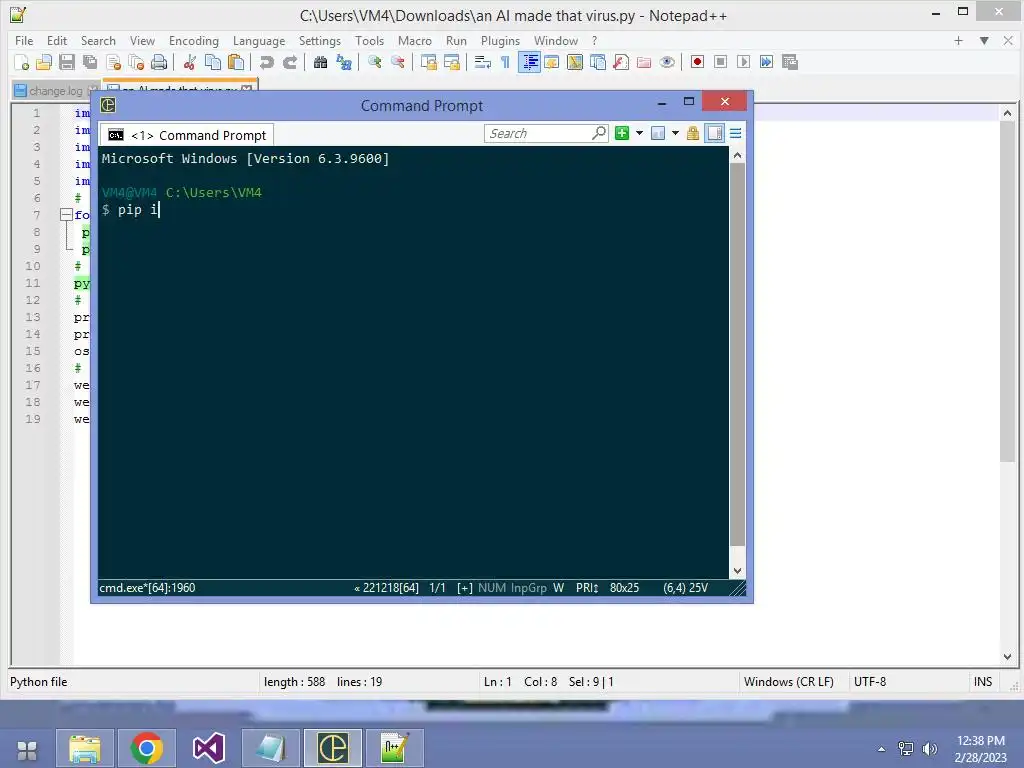Click the UTF-8 encoding status entry
This screenshot has width=1024, height=768.
tap(870, 682)
